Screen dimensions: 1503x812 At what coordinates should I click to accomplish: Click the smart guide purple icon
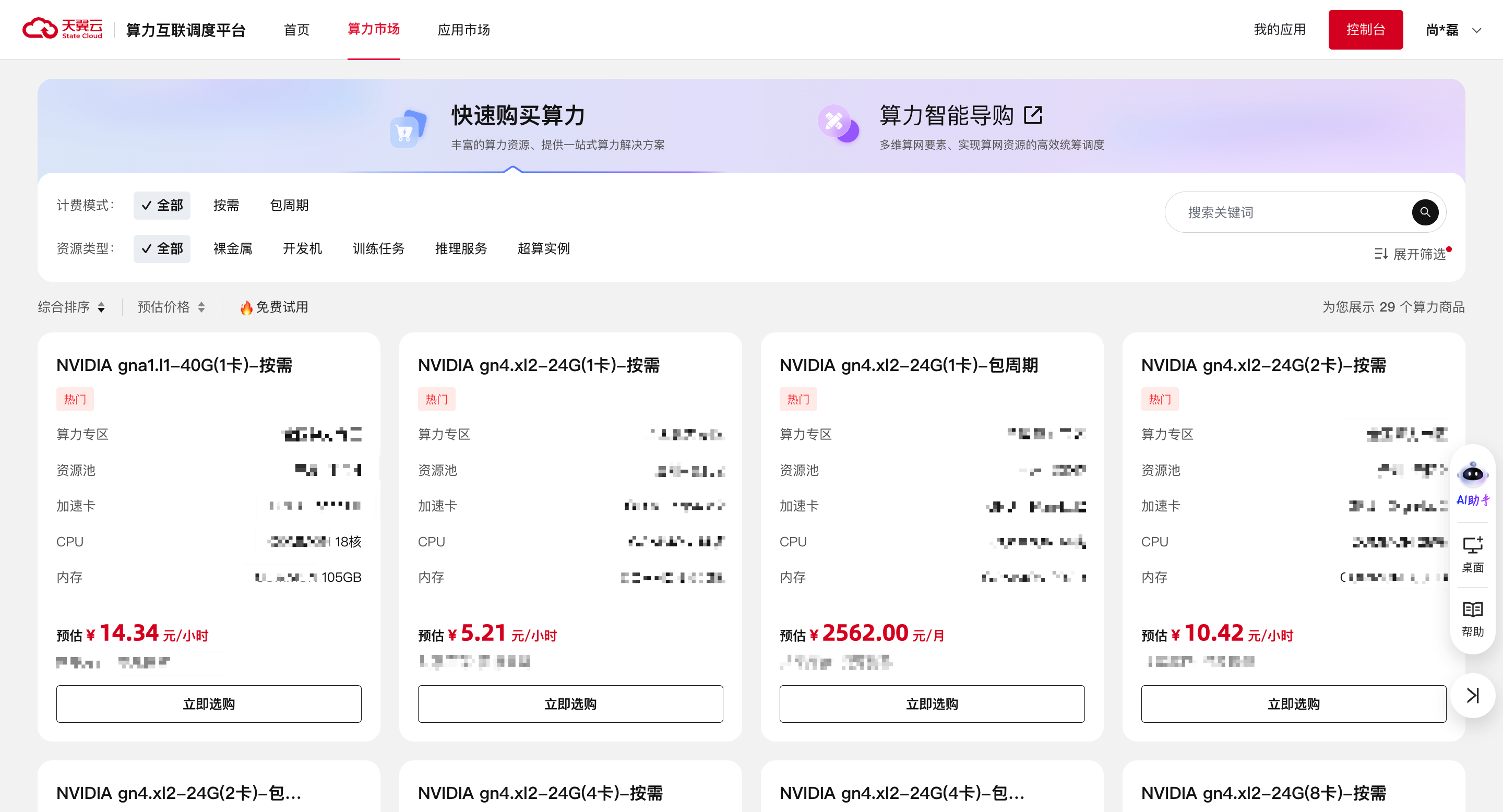(x=838, y=123)
